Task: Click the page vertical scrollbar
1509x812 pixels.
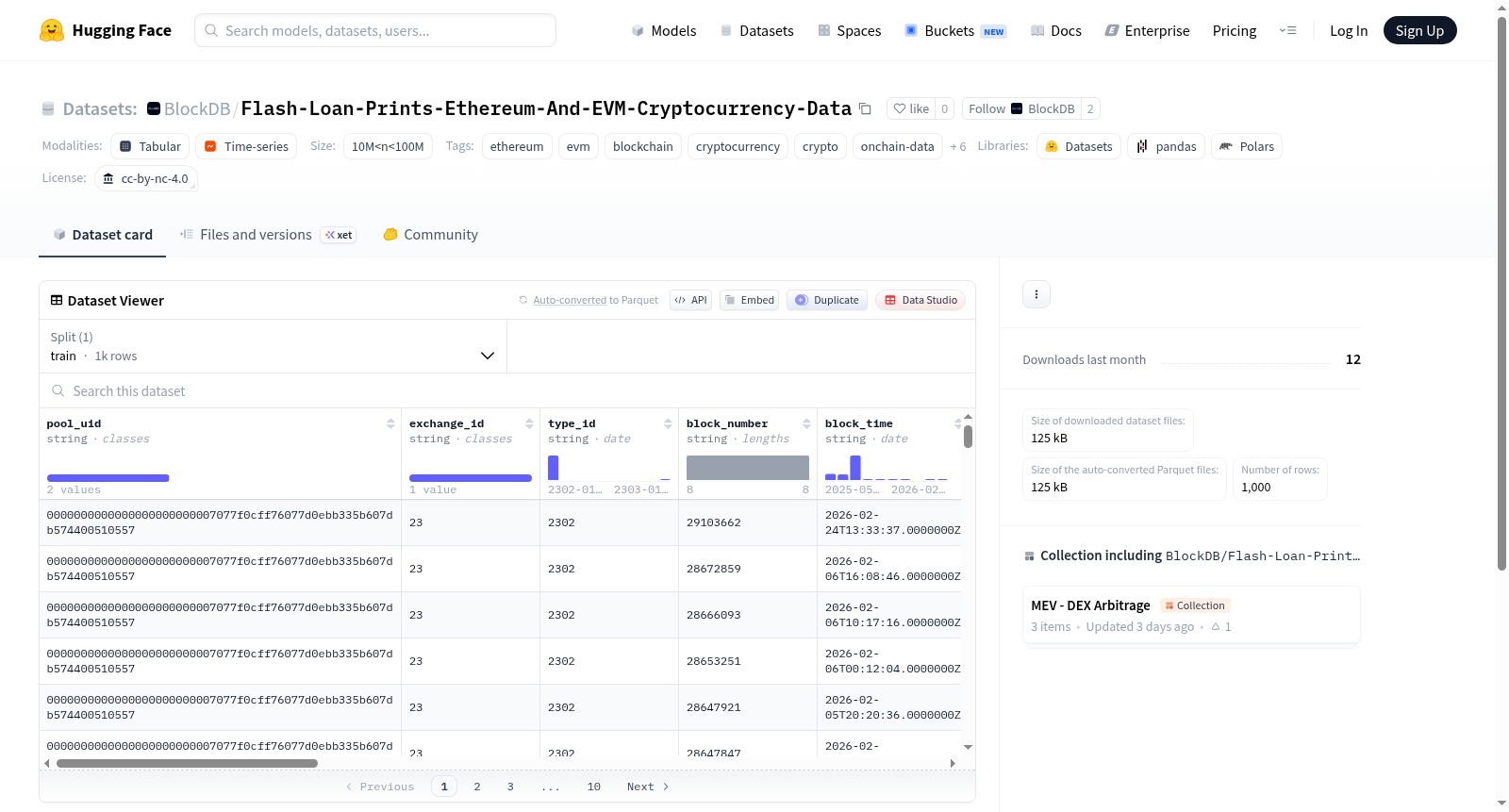Action: pos(1502,292)
